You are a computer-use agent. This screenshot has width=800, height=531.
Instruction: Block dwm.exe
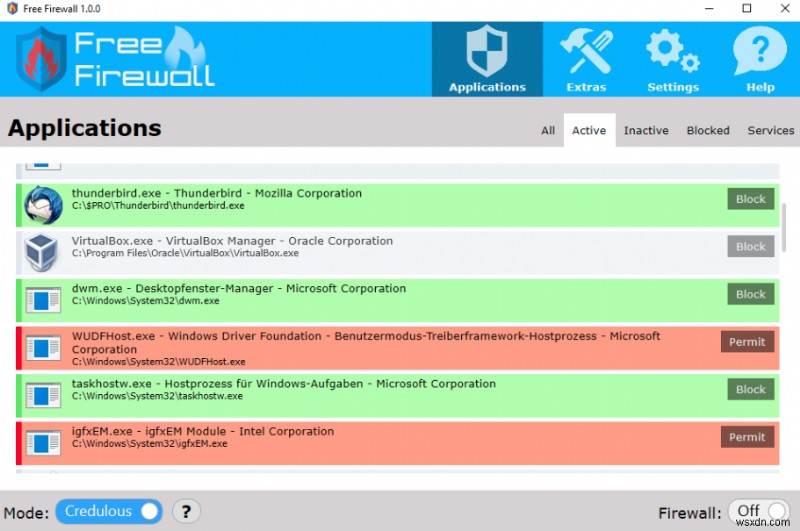751,294
